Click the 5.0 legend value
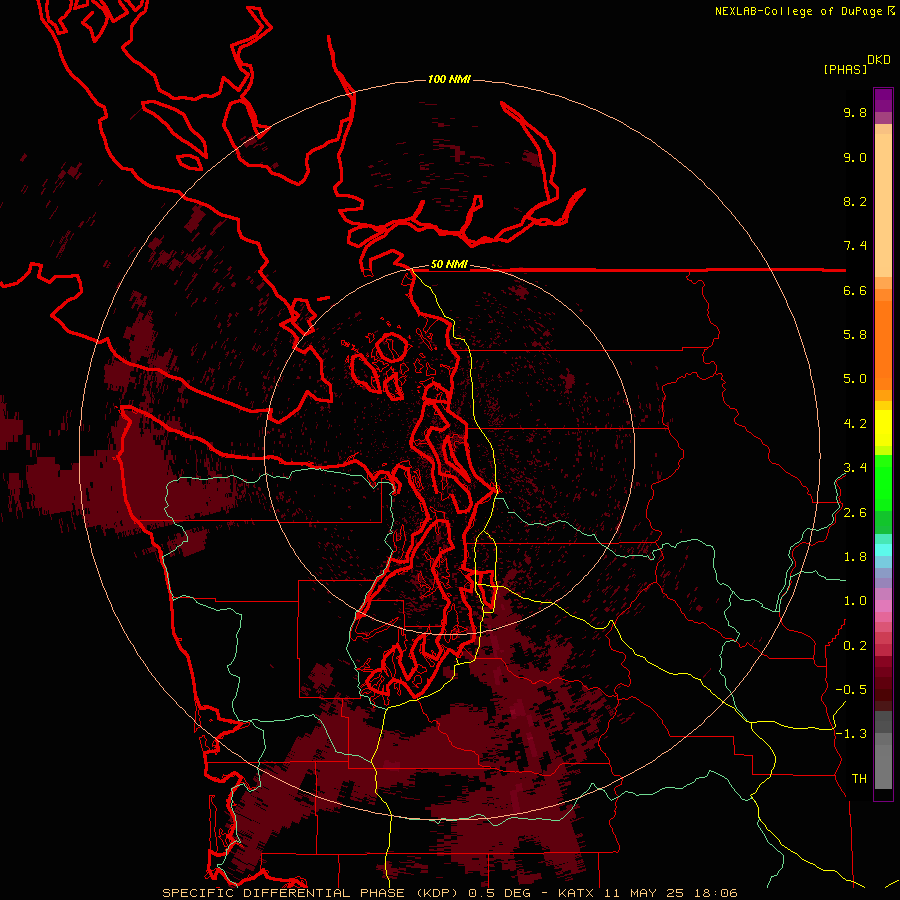900x900 pixels. (x=855, y=379)
